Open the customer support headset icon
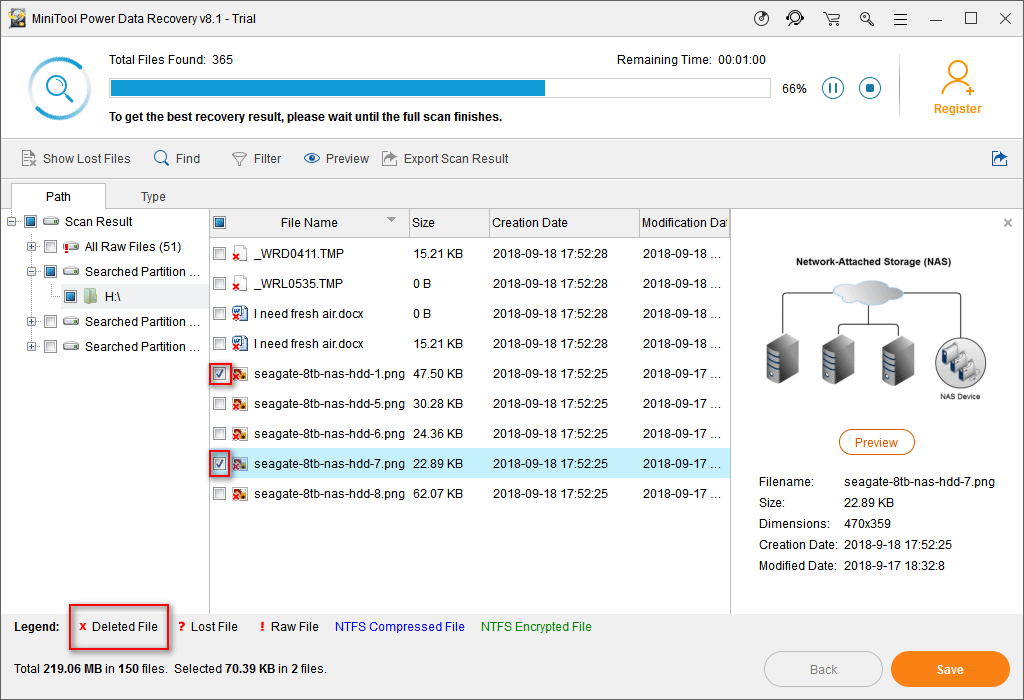The height and width of the screenshot is (700, 1024). [x=795, y=18]
